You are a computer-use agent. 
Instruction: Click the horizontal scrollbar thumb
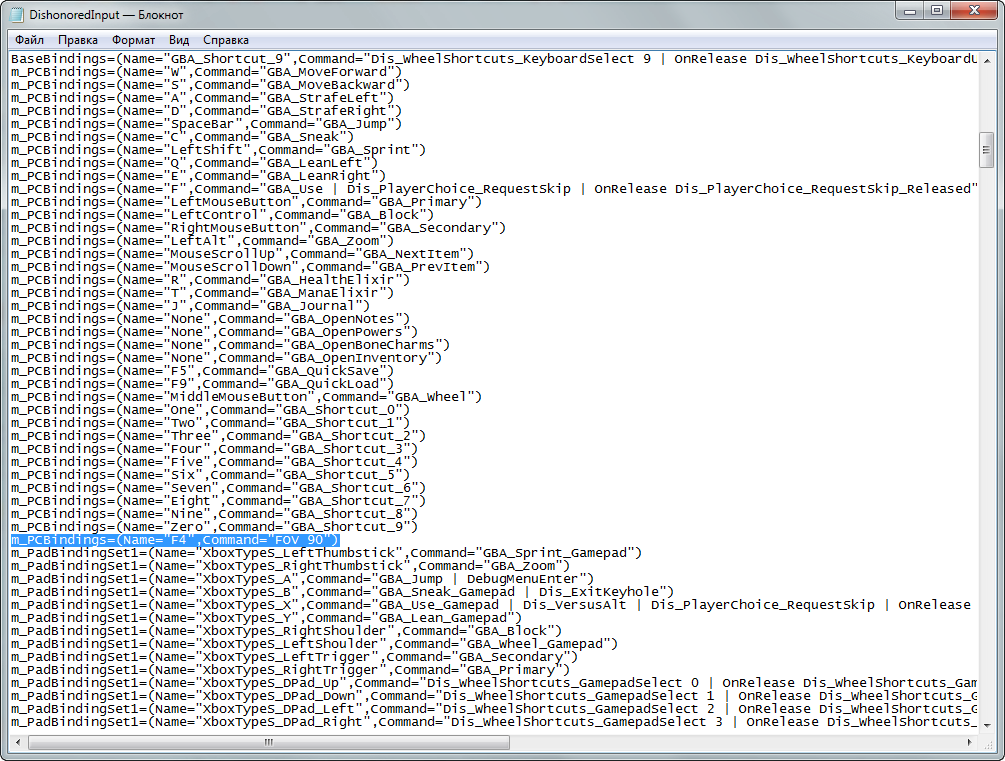coord(269,742)
